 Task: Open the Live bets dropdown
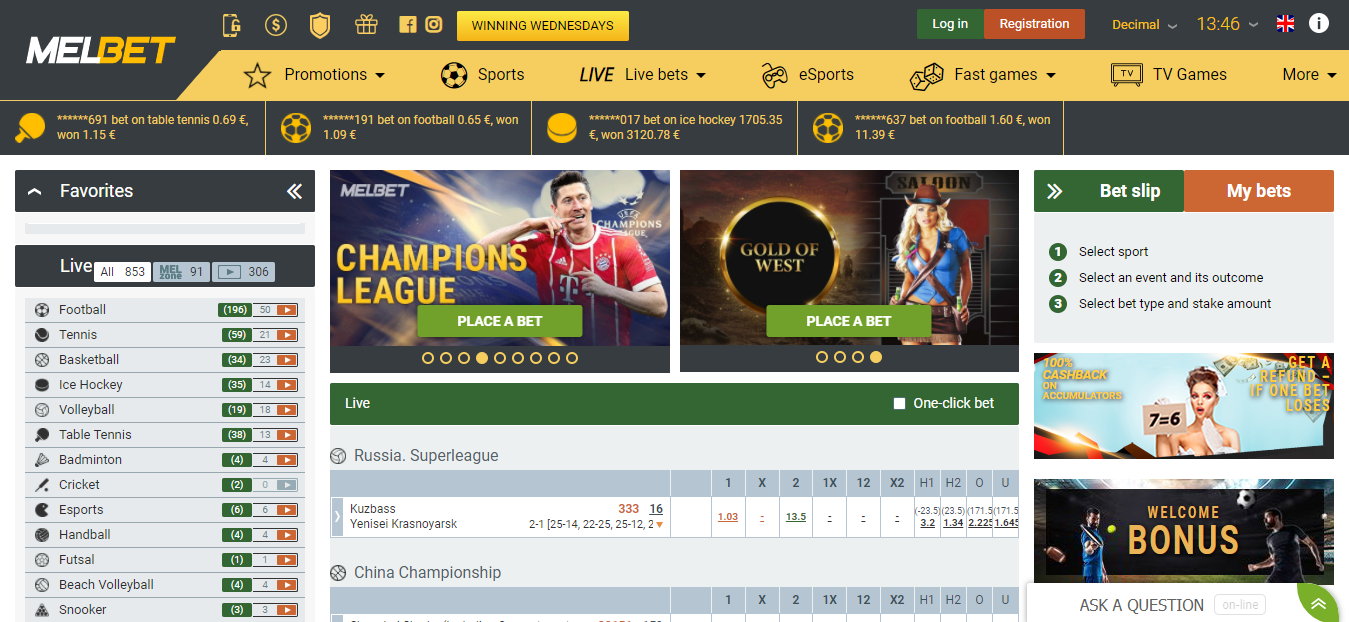[x=643, y=75]
